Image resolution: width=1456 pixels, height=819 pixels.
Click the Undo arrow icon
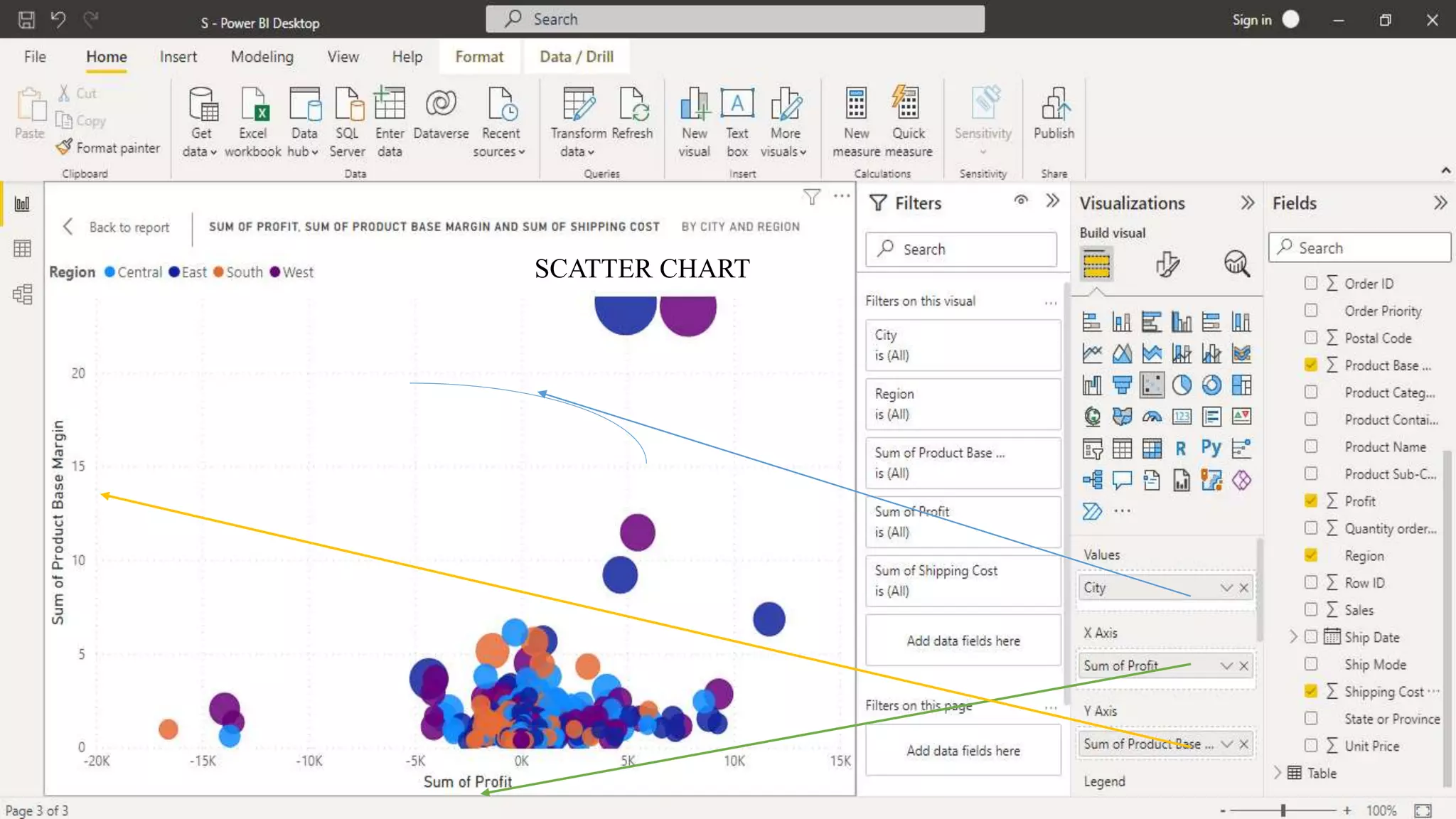coord(58,19)
